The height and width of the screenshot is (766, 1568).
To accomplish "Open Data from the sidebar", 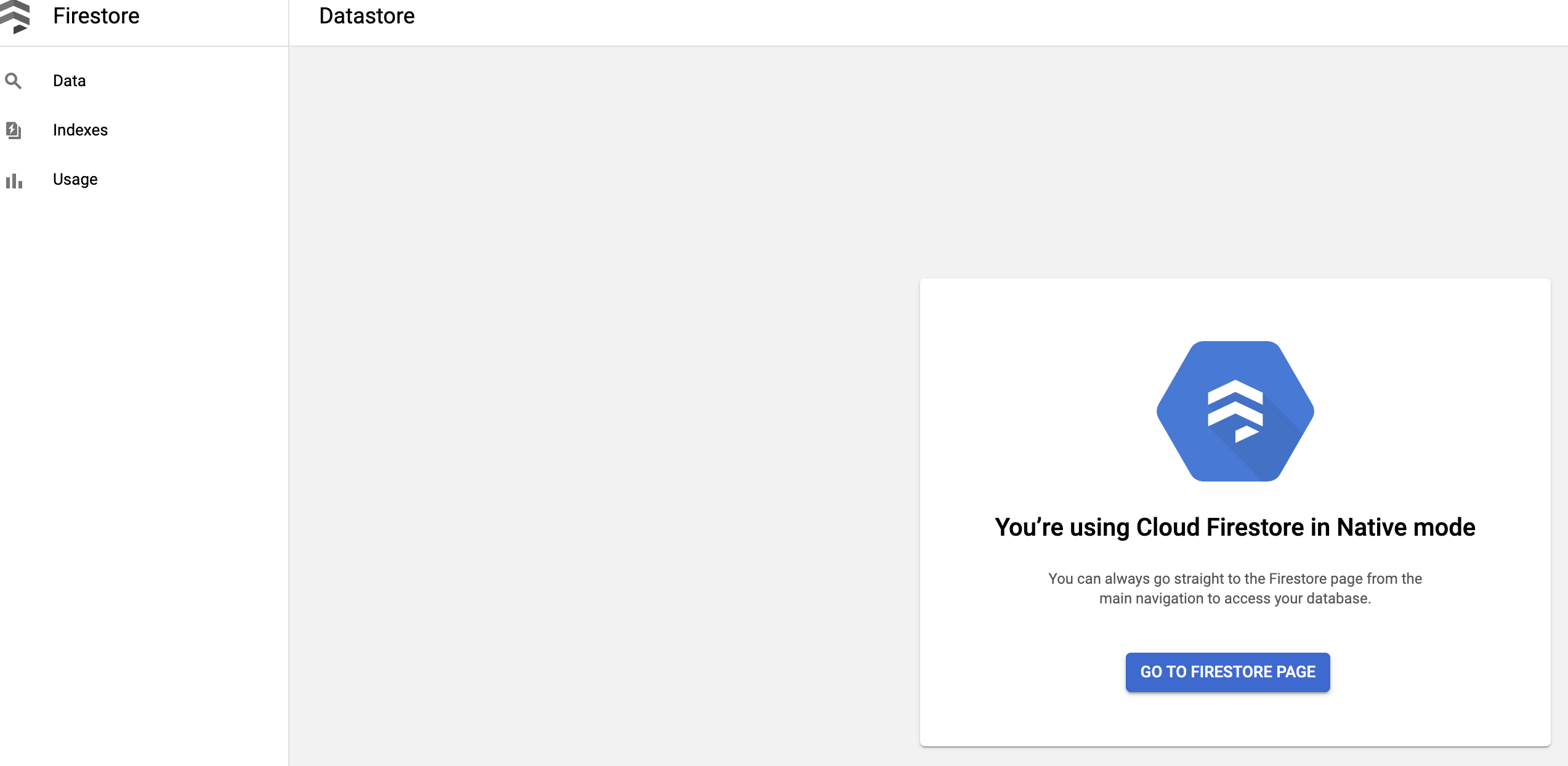I will tap(69, 80).
